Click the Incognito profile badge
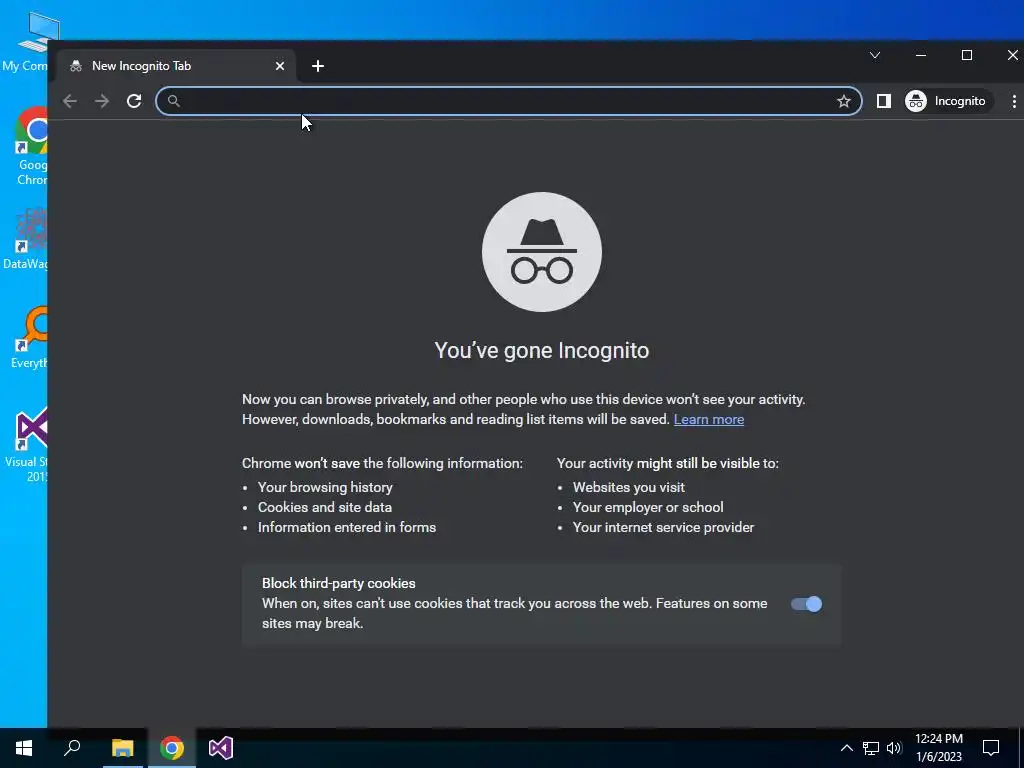 (x=946, y=101)
